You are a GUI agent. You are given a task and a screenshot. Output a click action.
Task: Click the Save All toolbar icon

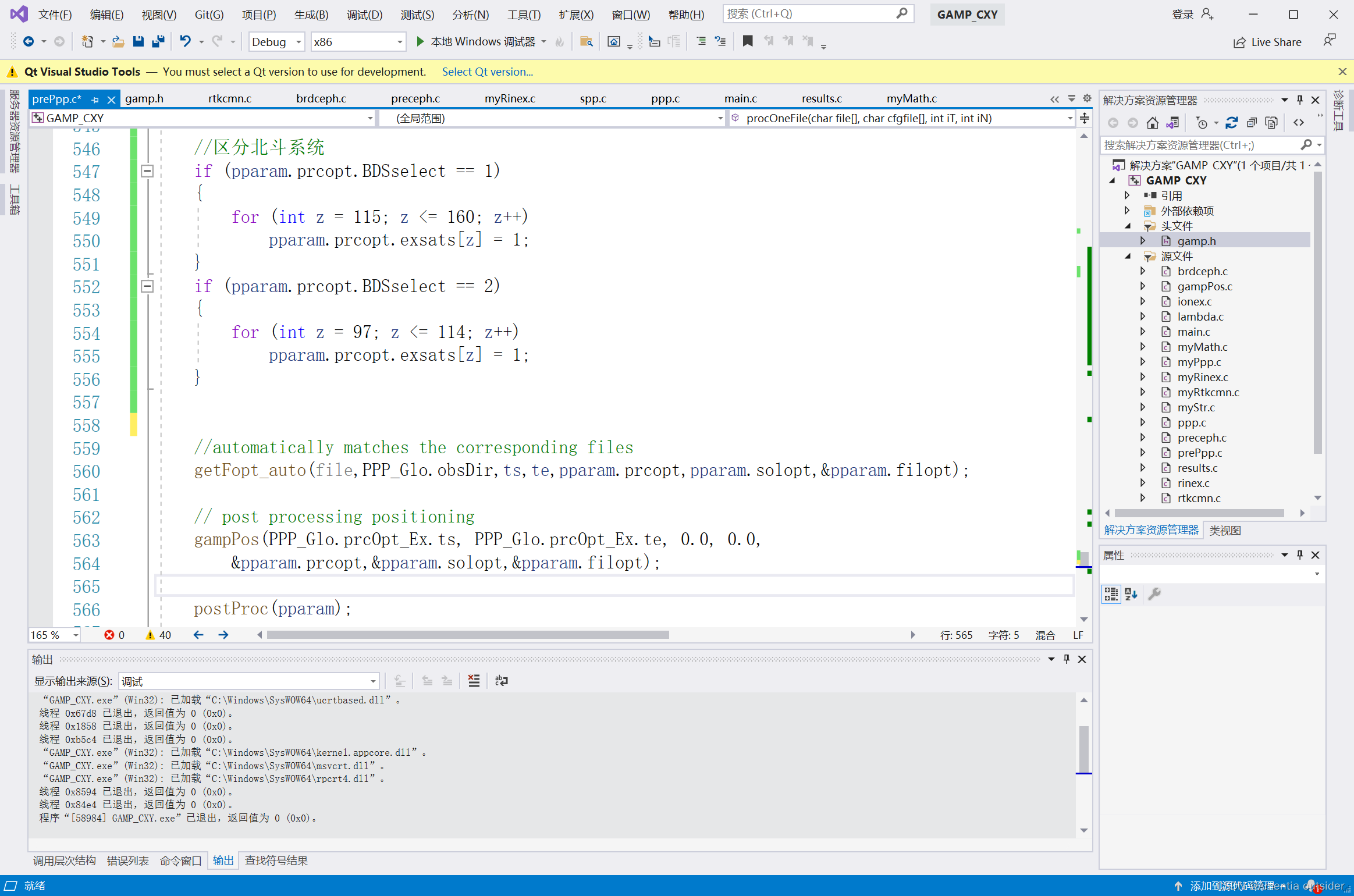click(x=158, y=41)
